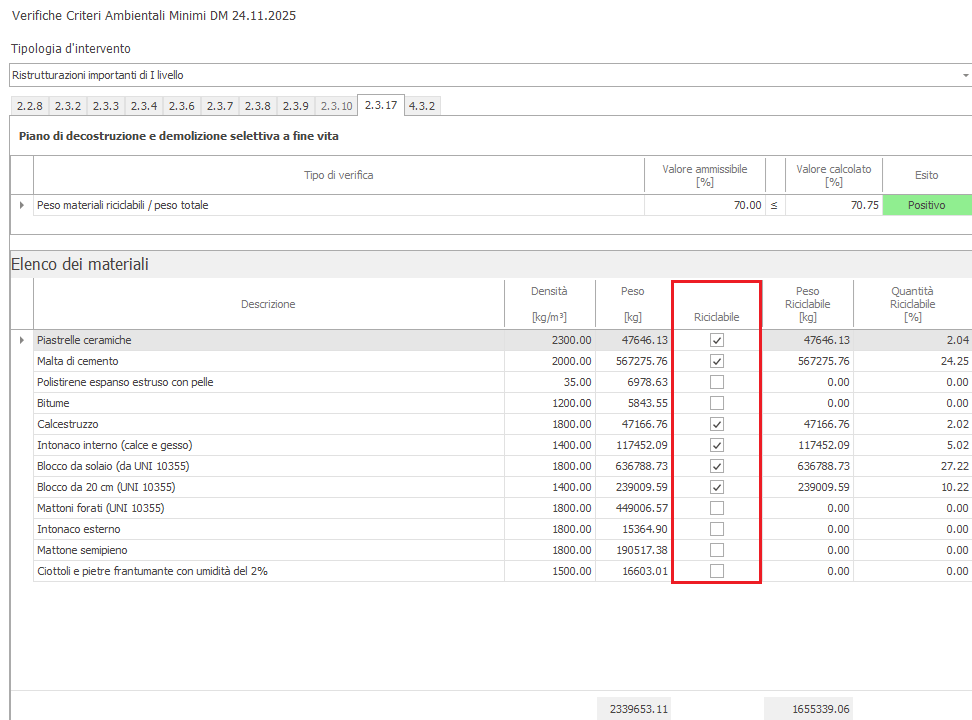Switch to the 4.3.2 tab
Viewport: 972px width, 720px height.
tap(421, 105)
